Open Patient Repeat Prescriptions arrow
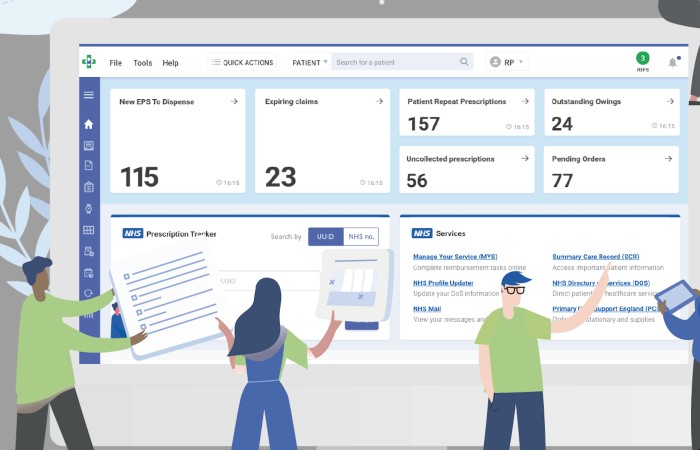 (x=525, y=101)
